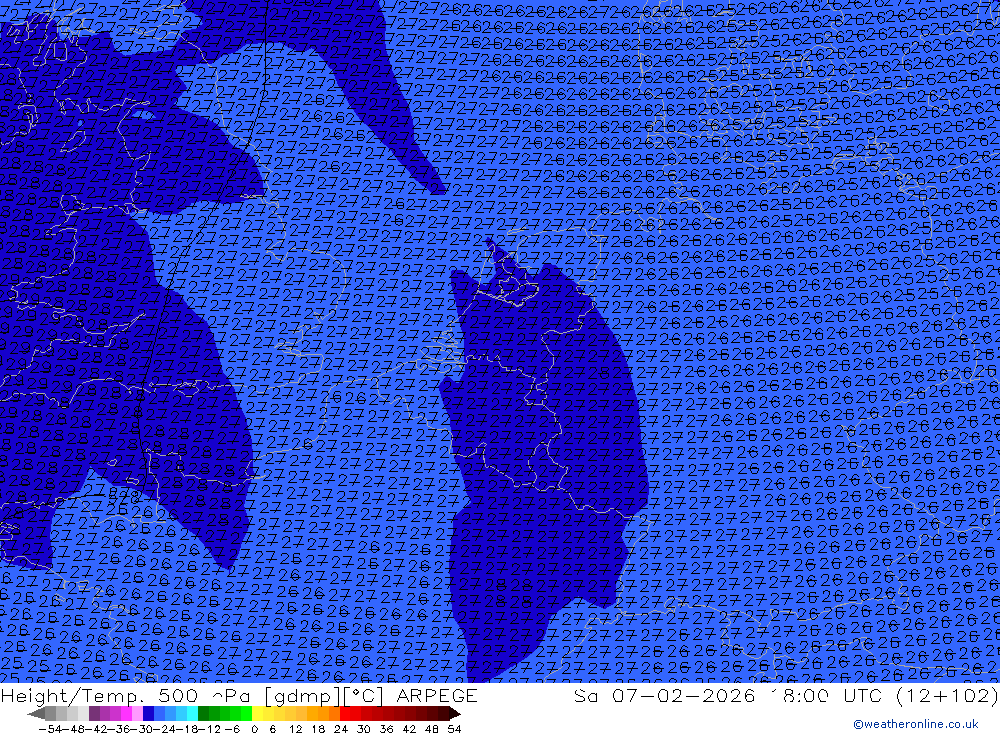Open the weatheronline.co.uk copyright link

tap(916, 723)
